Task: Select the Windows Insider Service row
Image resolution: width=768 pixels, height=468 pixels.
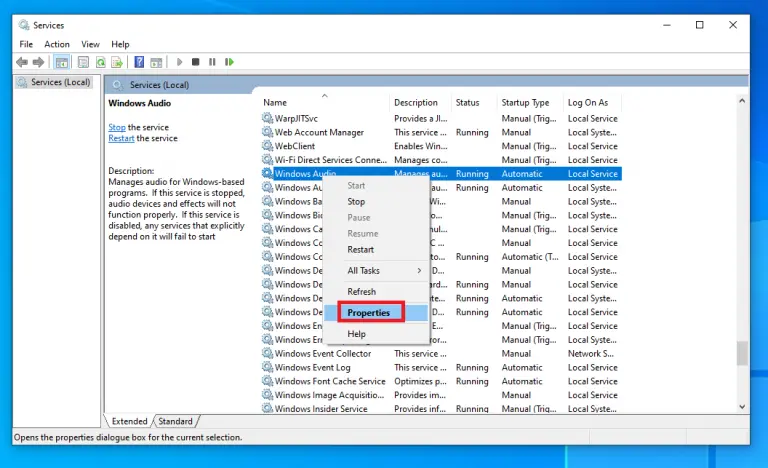Action: coord(441,408)
